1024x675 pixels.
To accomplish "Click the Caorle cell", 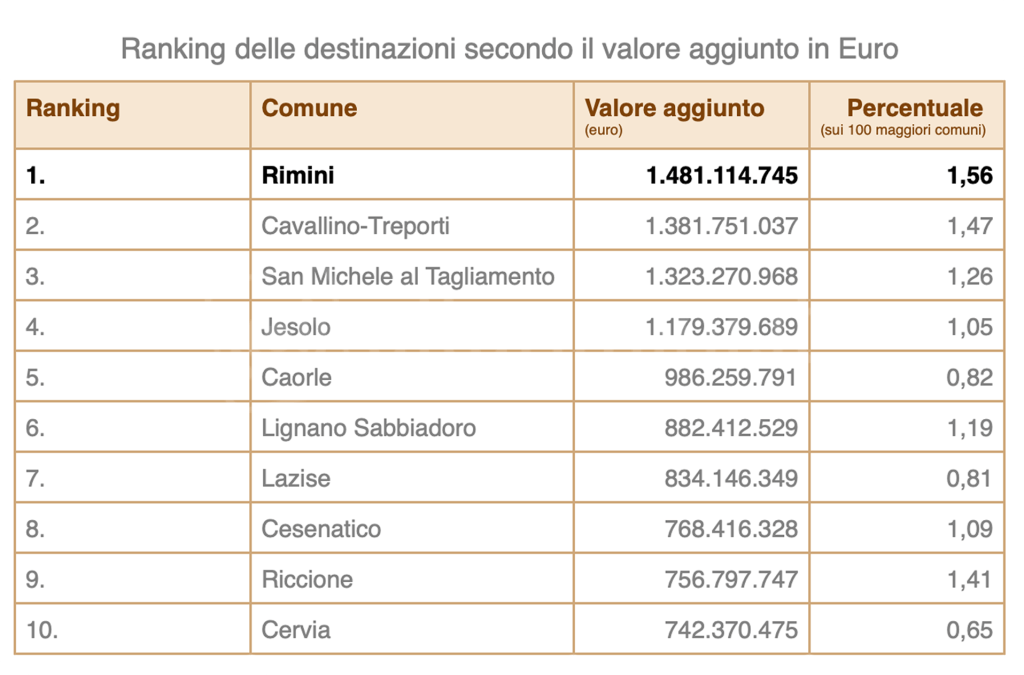I will [297, 378].
